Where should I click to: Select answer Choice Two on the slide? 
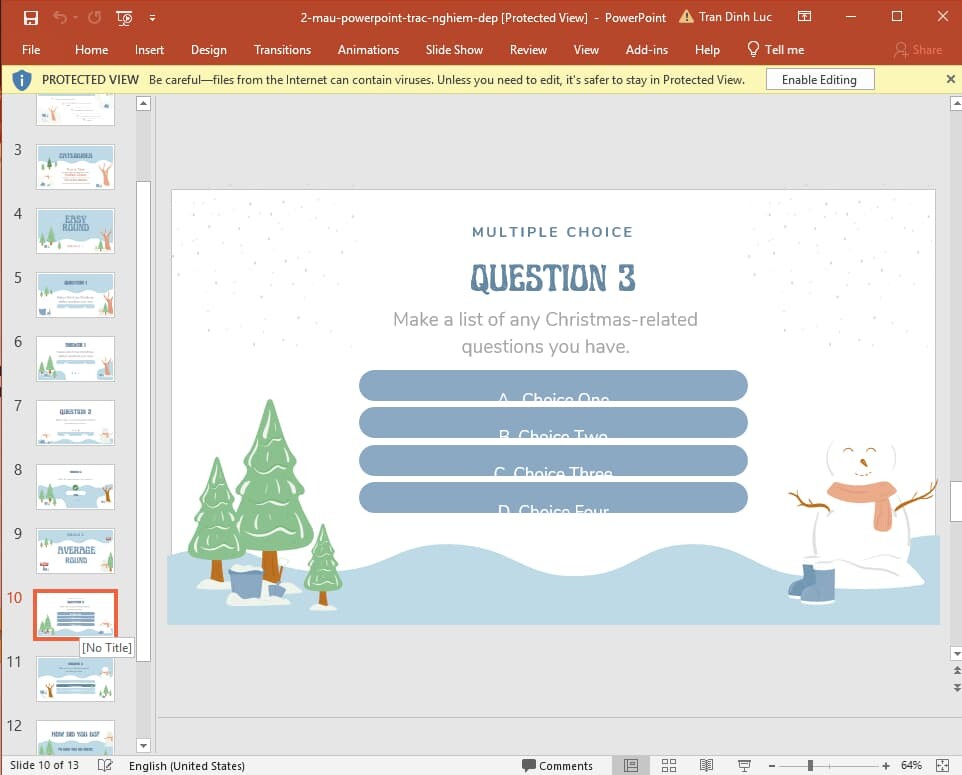point(553,422)
